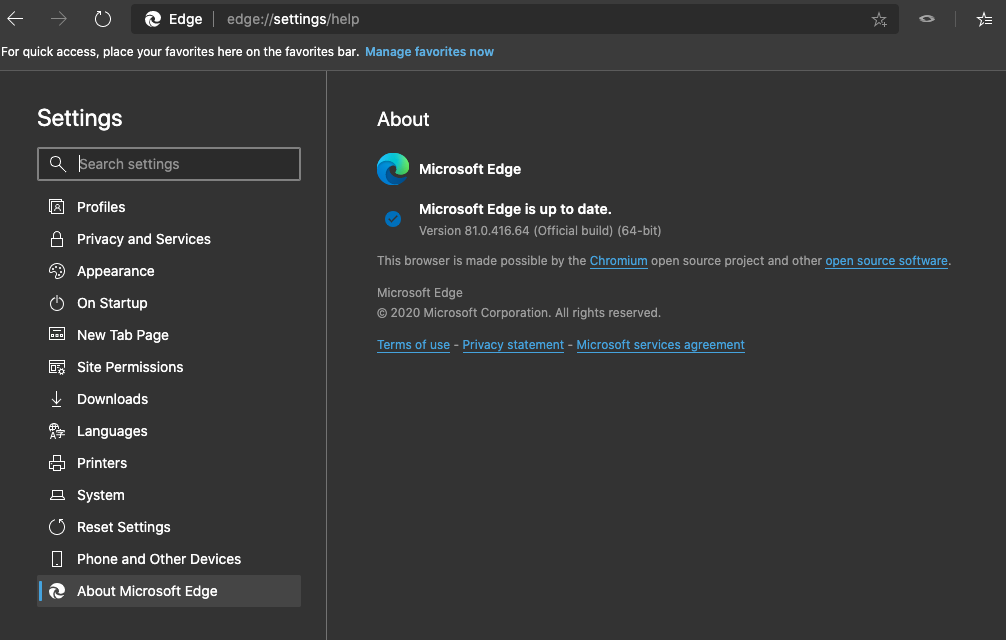Click Manage favorites now link
The height and width of the screenshot is (640, 1006).
coord(429,52)
